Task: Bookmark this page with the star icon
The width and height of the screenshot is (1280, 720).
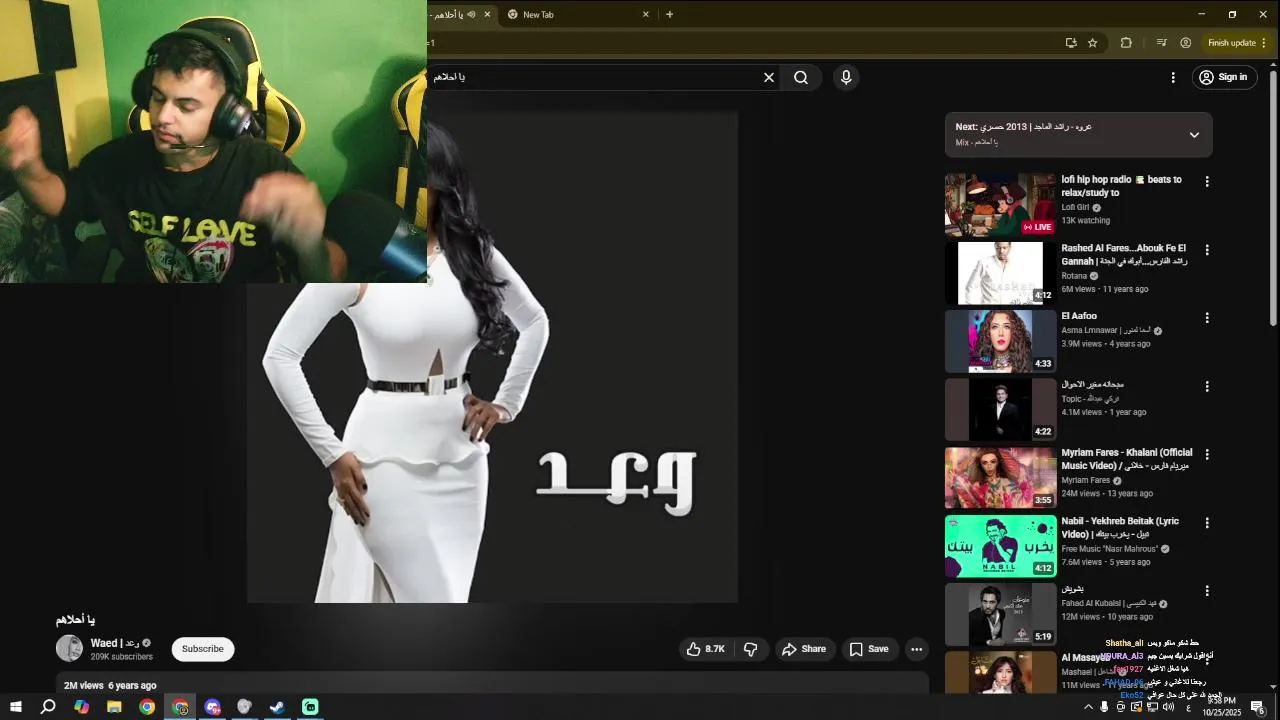Action: pyautogui.click(x=1093, y=43)
